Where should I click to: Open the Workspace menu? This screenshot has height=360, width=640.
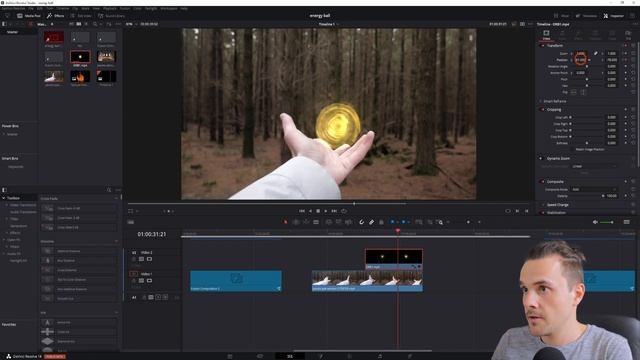169,8
